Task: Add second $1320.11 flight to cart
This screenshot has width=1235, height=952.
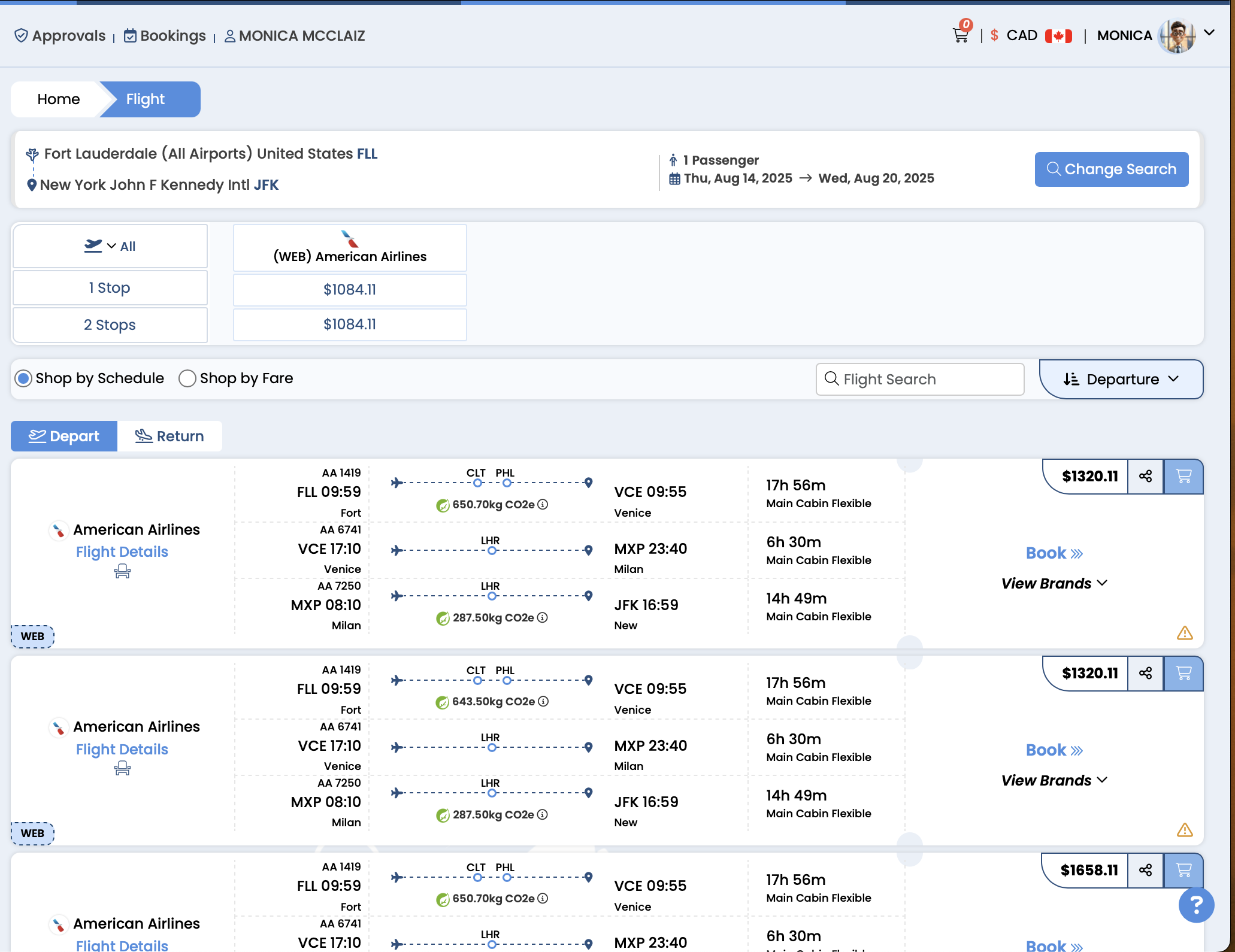Action: (x=1183, y=674)
